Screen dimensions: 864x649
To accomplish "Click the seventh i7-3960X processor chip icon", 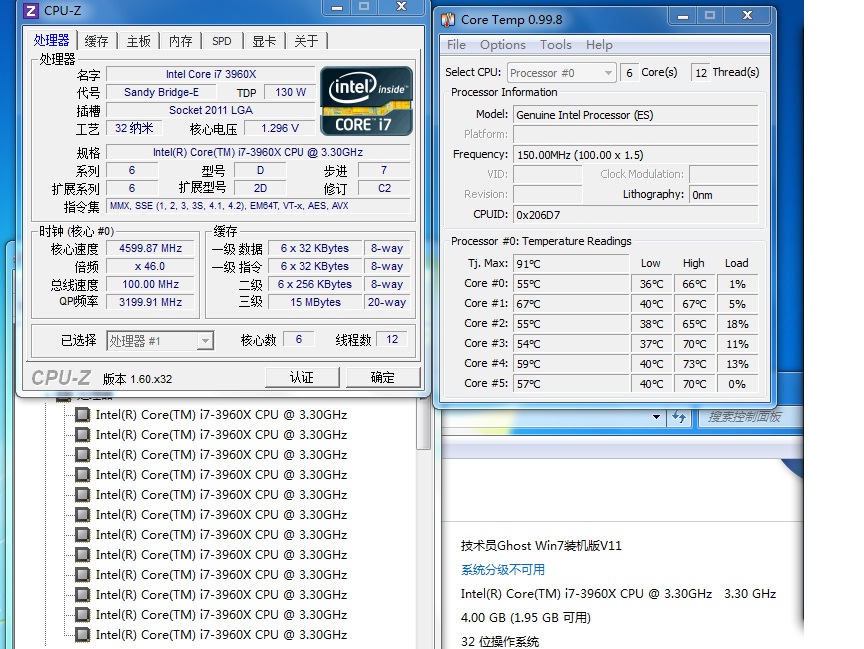I will [x=83, y=534].
